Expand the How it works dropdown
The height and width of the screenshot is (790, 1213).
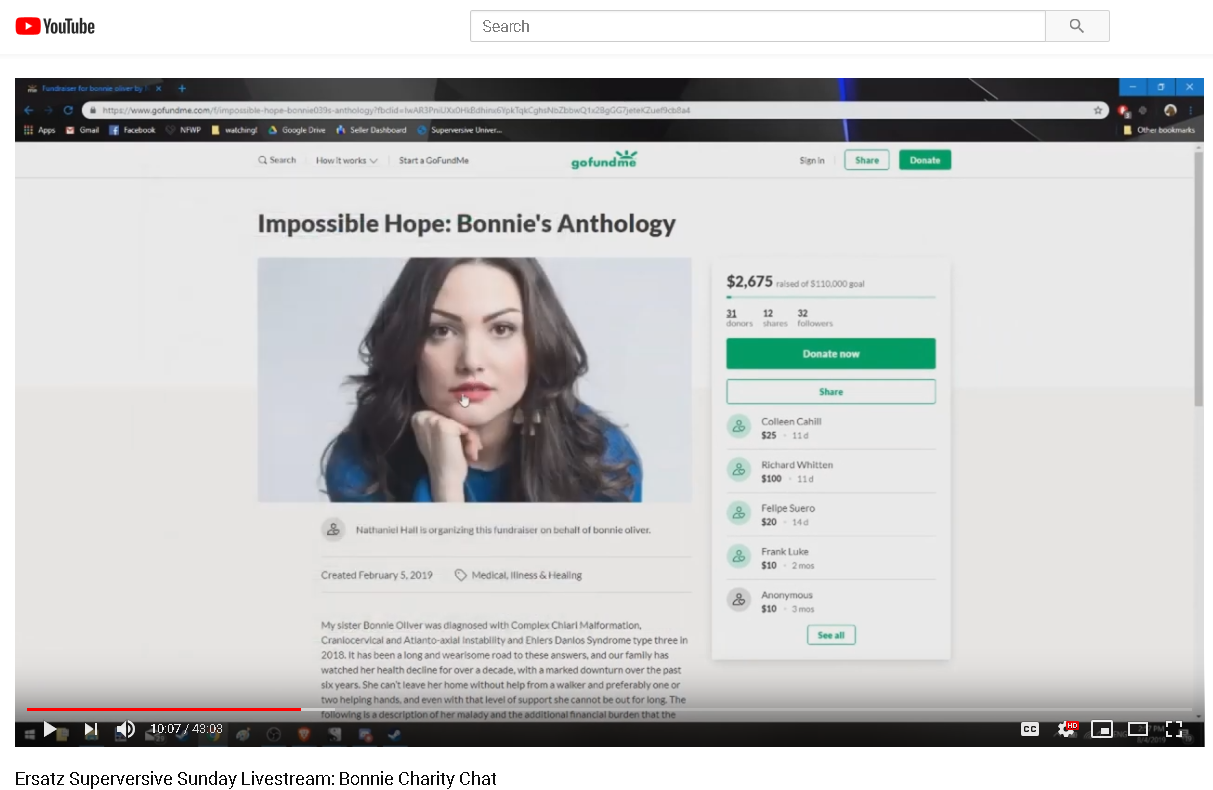346,160
